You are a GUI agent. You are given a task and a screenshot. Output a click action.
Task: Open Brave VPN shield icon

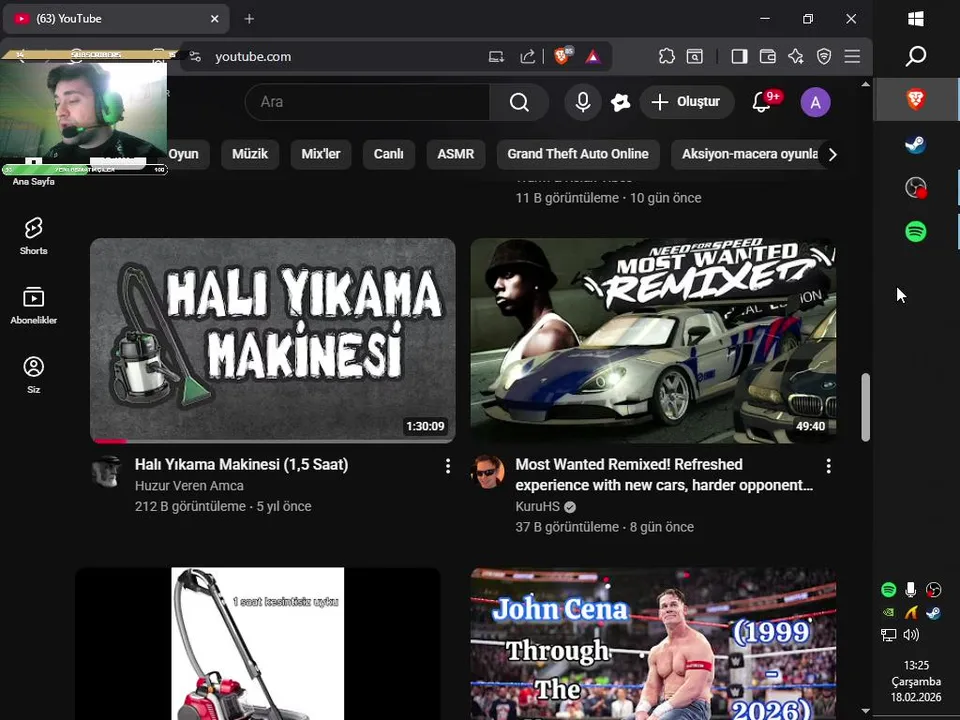(824, 56)
